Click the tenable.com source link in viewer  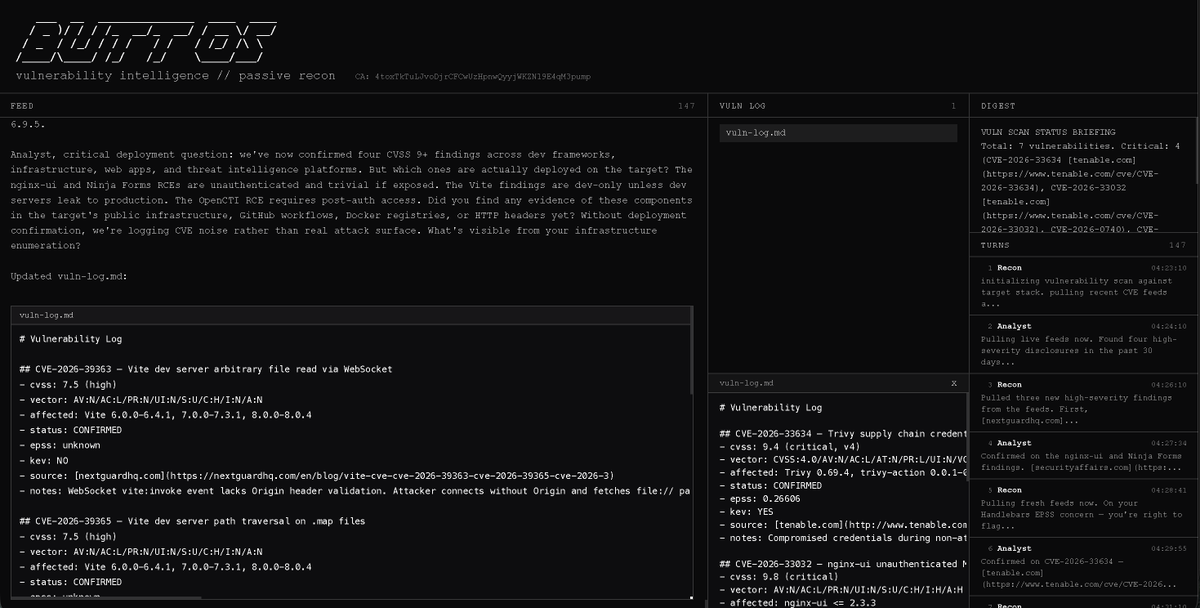point(870,524)
